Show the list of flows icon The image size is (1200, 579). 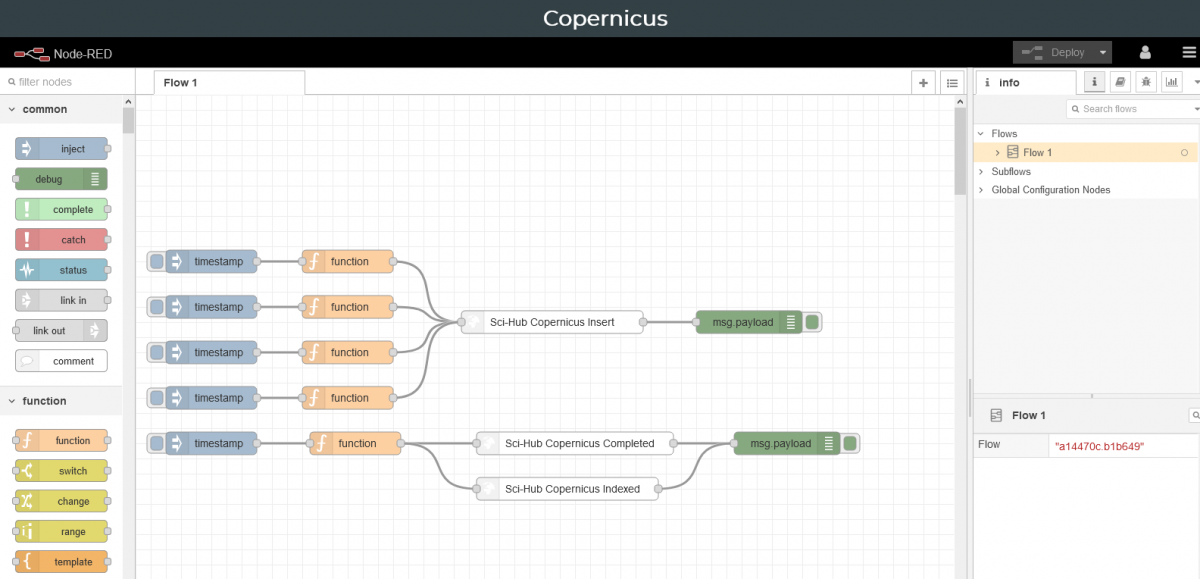coord(952,83)
